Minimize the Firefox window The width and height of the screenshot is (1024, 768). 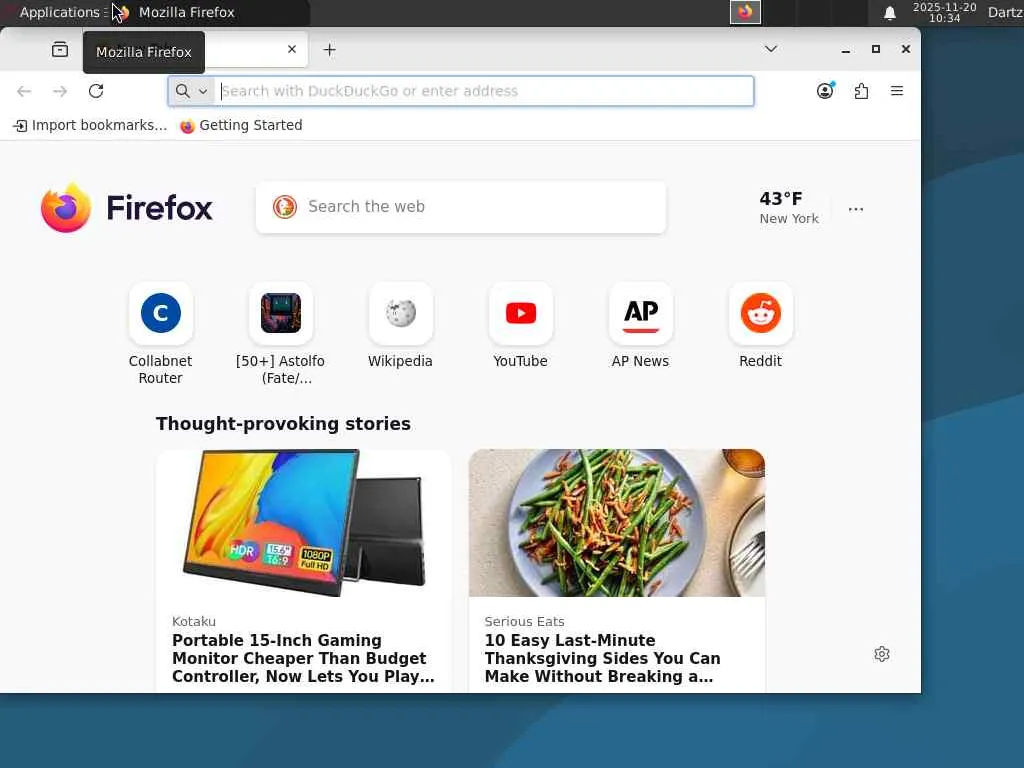click(846, 50)
